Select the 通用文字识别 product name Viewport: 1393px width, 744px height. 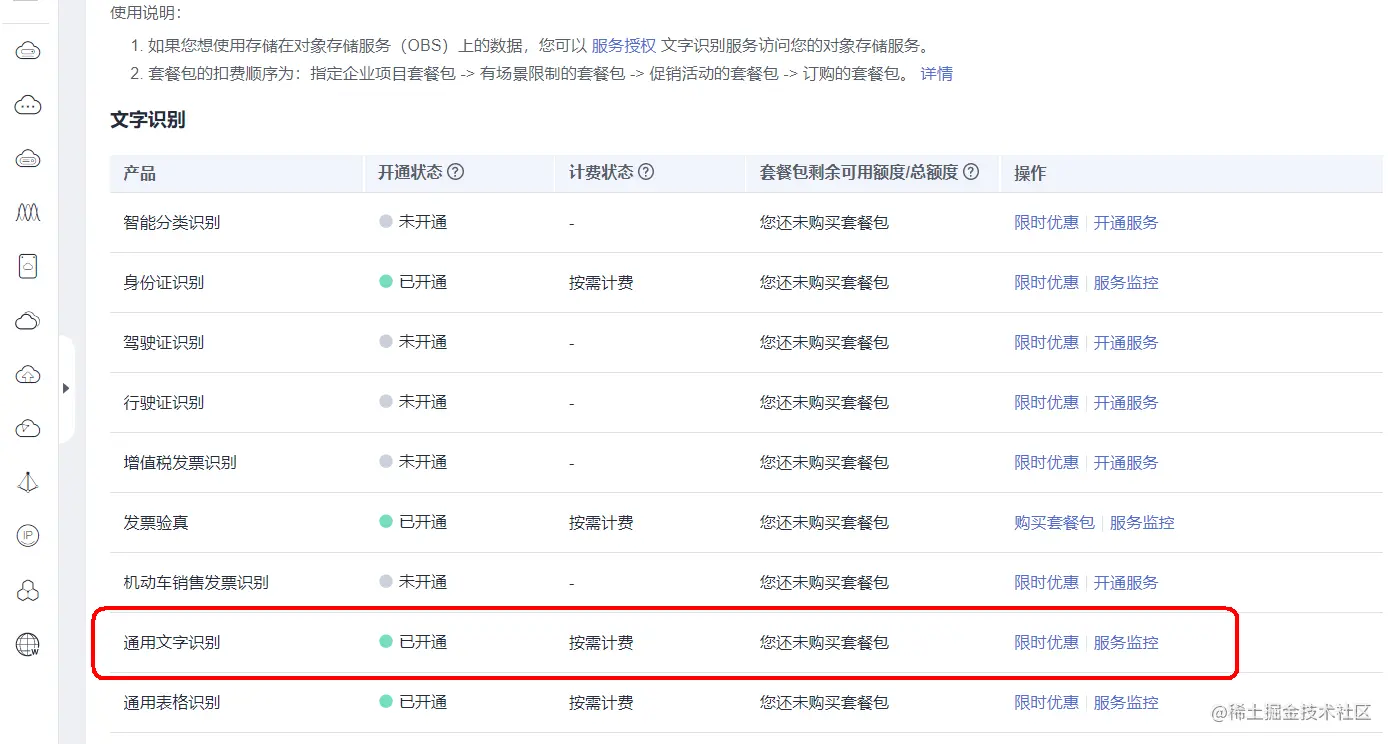(172, 643)
